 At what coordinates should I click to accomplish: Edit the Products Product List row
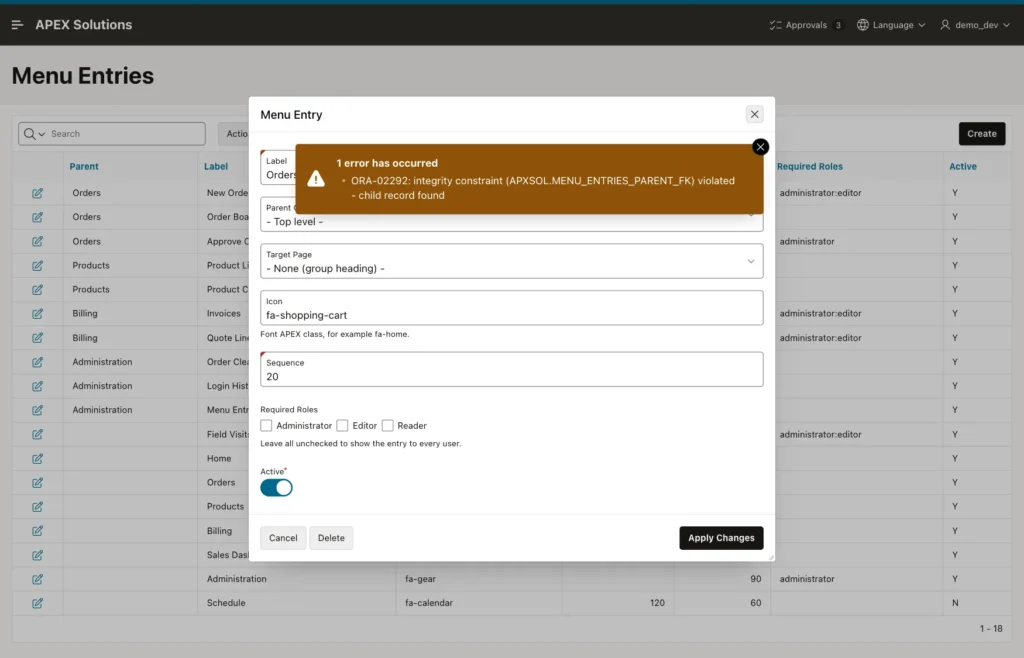pyautogui.click(x=37, y=266)
